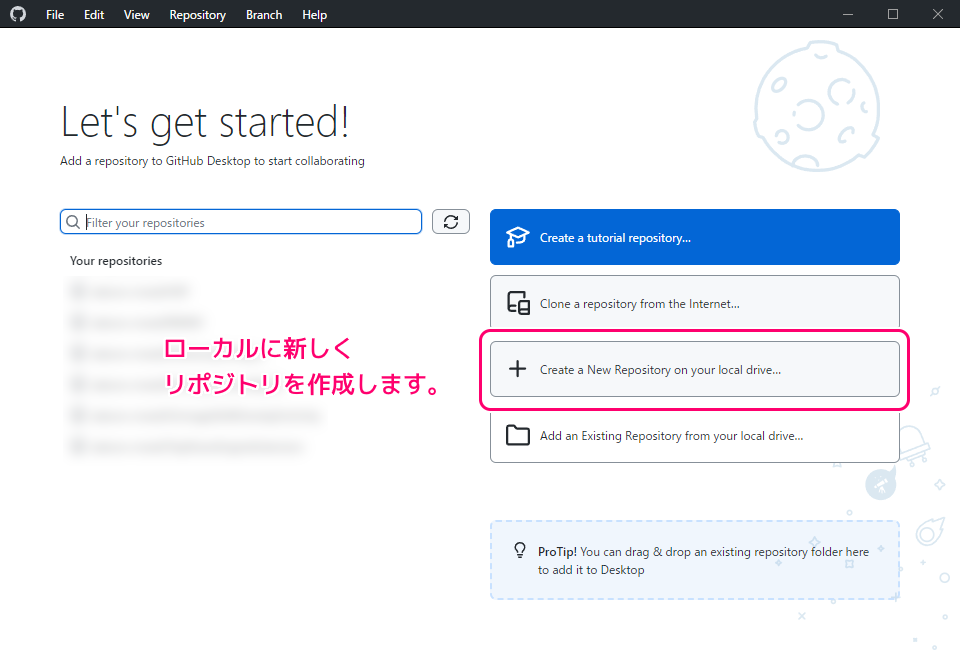Click the lightbulb ProTip icon
The image size is (960, 660).
[x=520, y=550]
